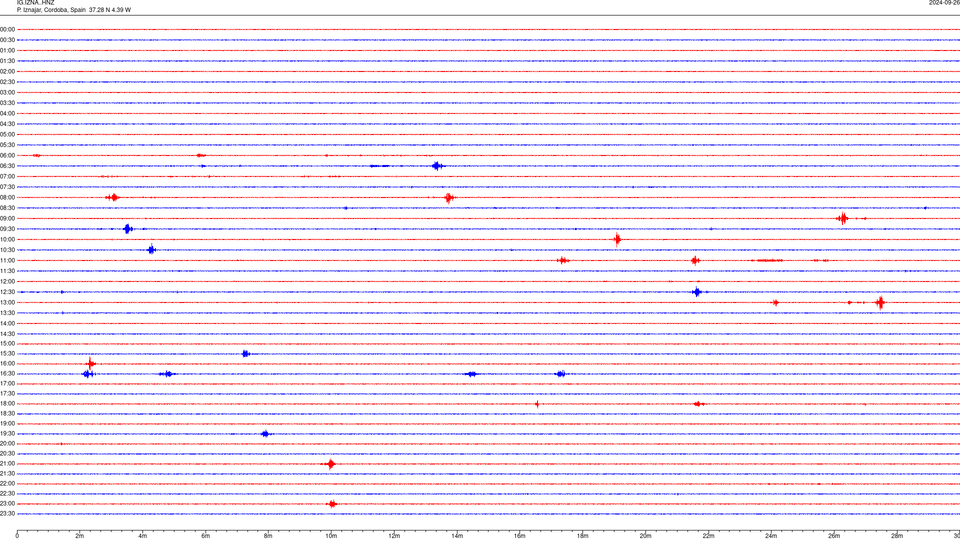Pick the 18:00 trace thin red spike near 16m

pos(537,403)
